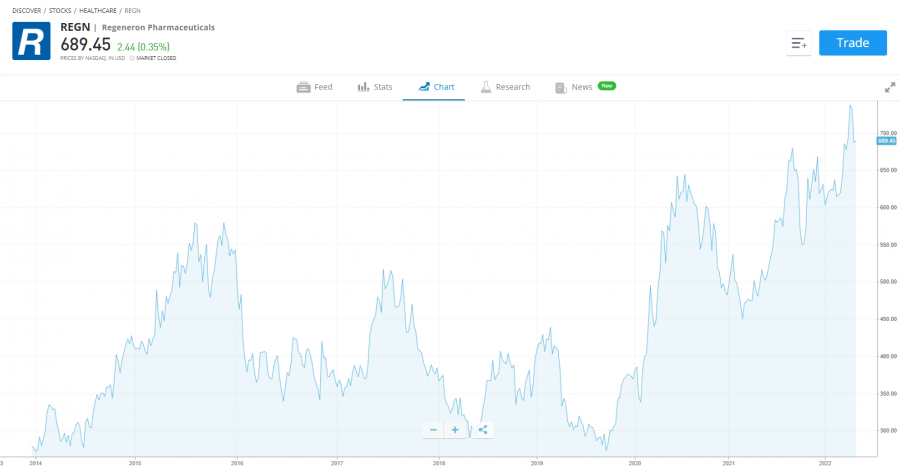Click the 2020 axis label
The width and height of the screenshot is (900, 469).
[635, 463]
